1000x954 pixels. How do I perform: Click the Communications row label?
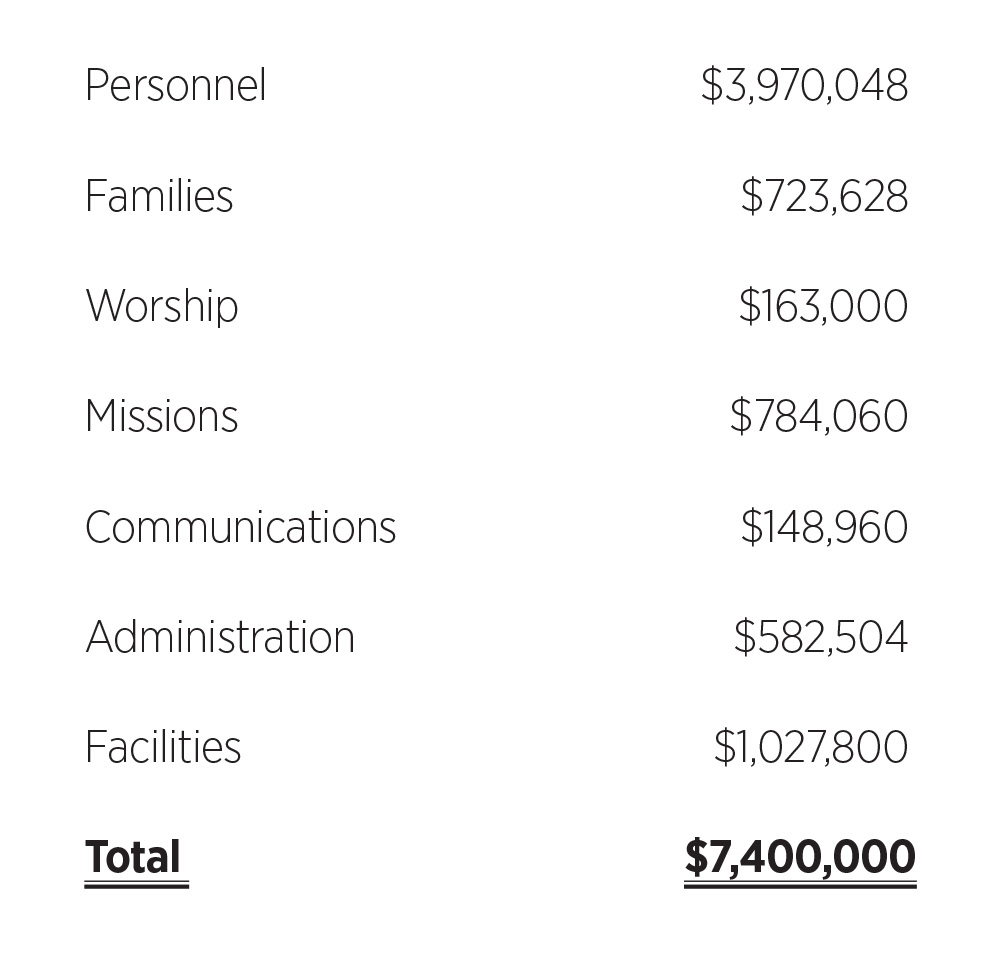coord(240,528)
